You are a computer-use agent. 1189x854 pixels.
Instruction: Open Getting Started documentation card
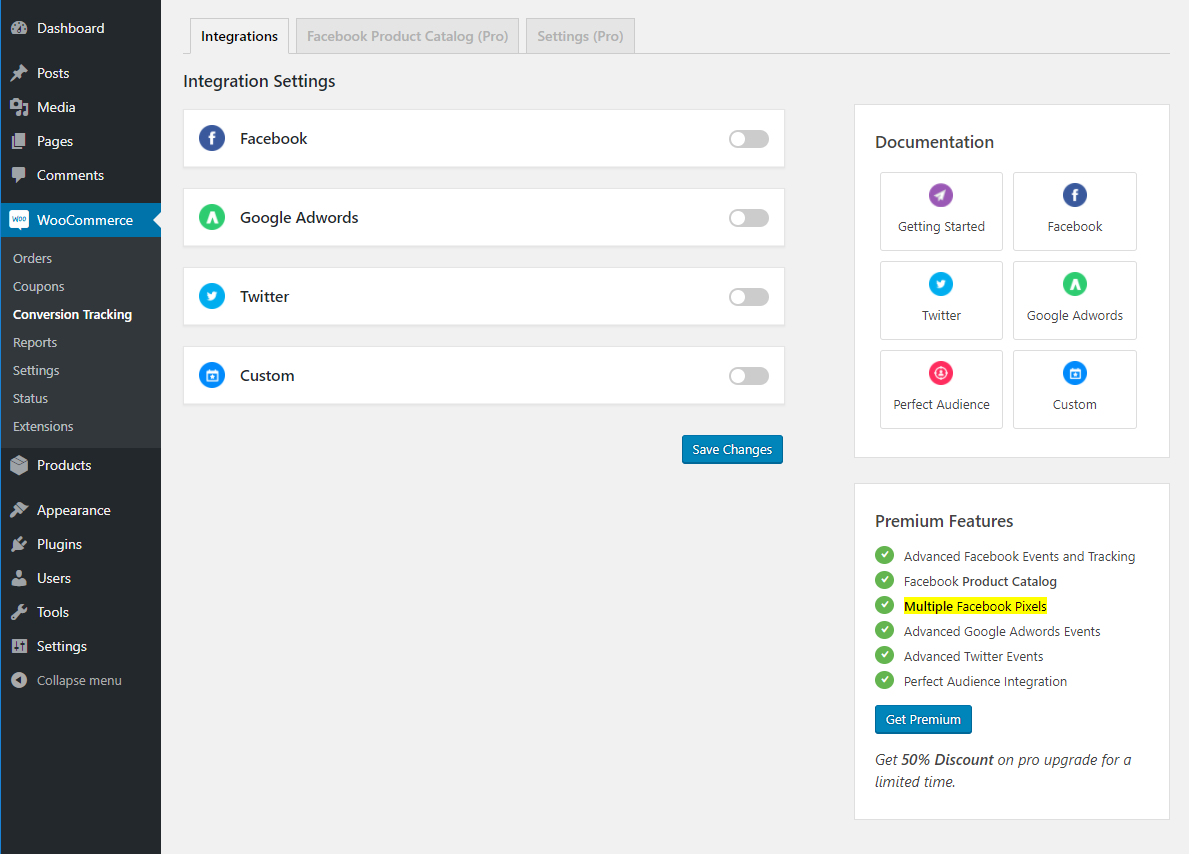pyautogui.click(x=941, y=212)
